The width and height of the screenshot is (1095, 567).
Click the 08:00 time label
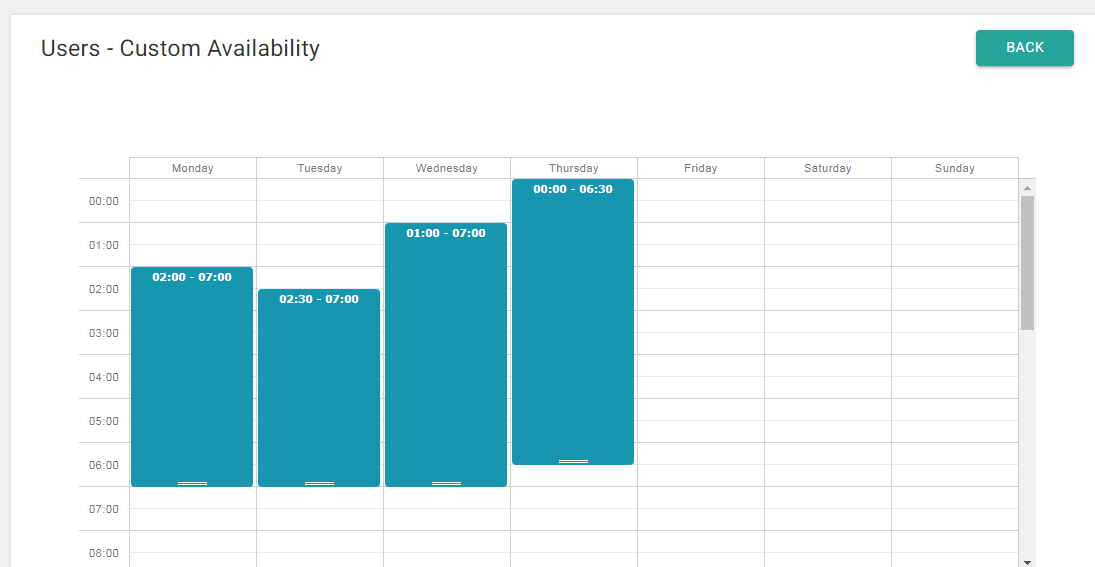[x=104, y=553]
